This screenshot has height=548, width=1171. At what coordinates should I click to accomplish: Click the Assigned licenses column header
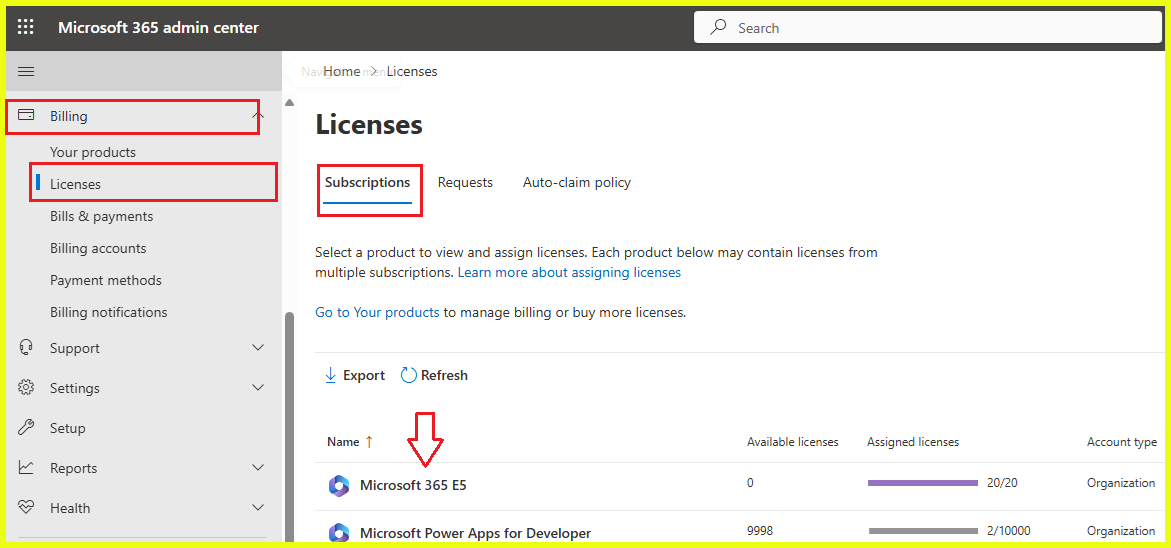coord(913,442)
